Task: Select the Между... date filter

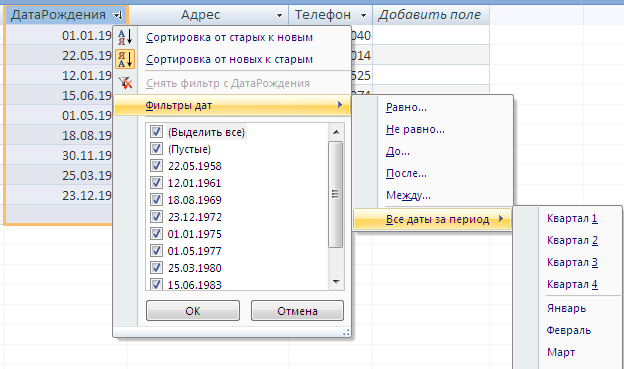Action: pos(408,195)
